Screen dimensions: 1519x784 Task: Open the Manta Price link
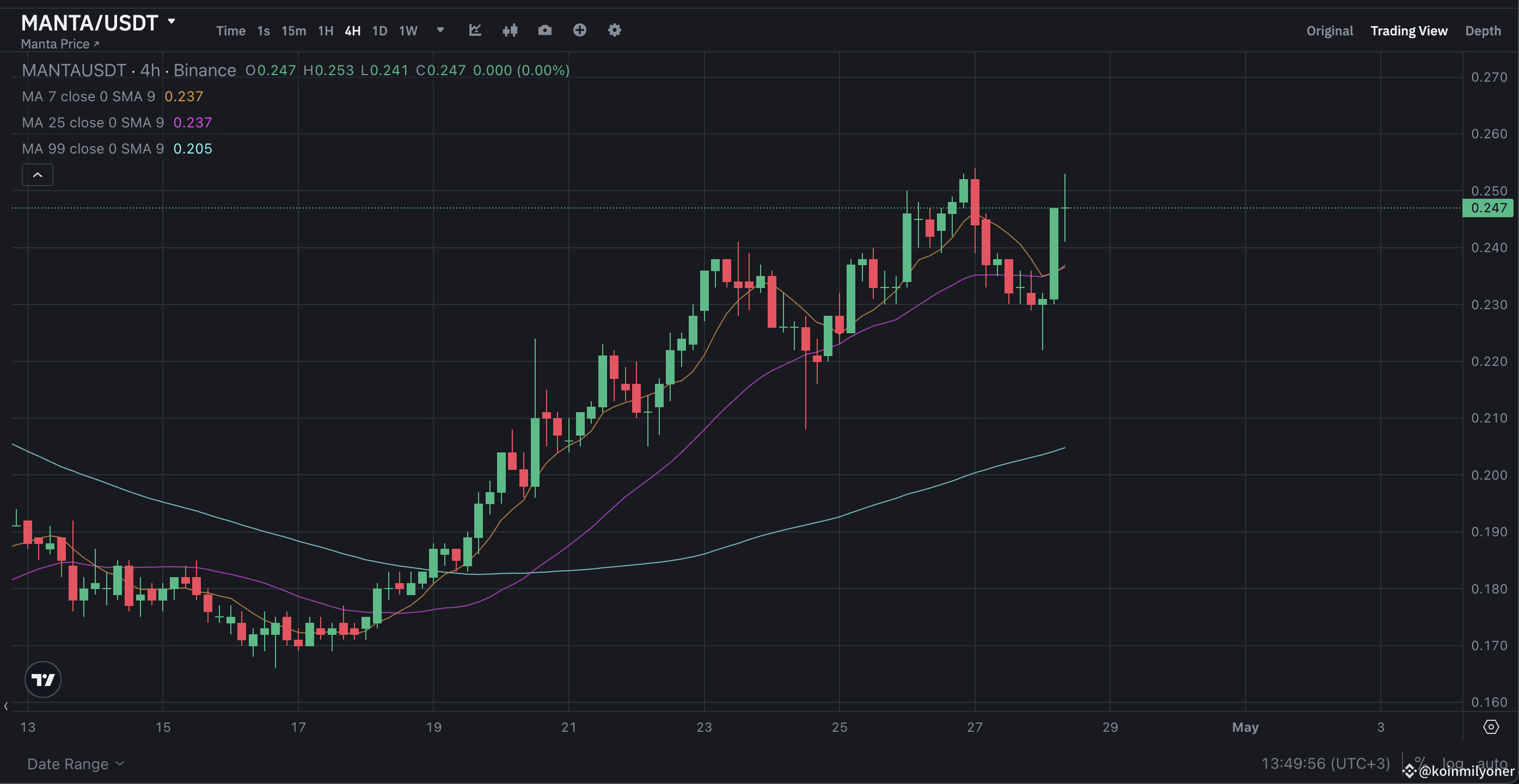(x=59, y=43)
